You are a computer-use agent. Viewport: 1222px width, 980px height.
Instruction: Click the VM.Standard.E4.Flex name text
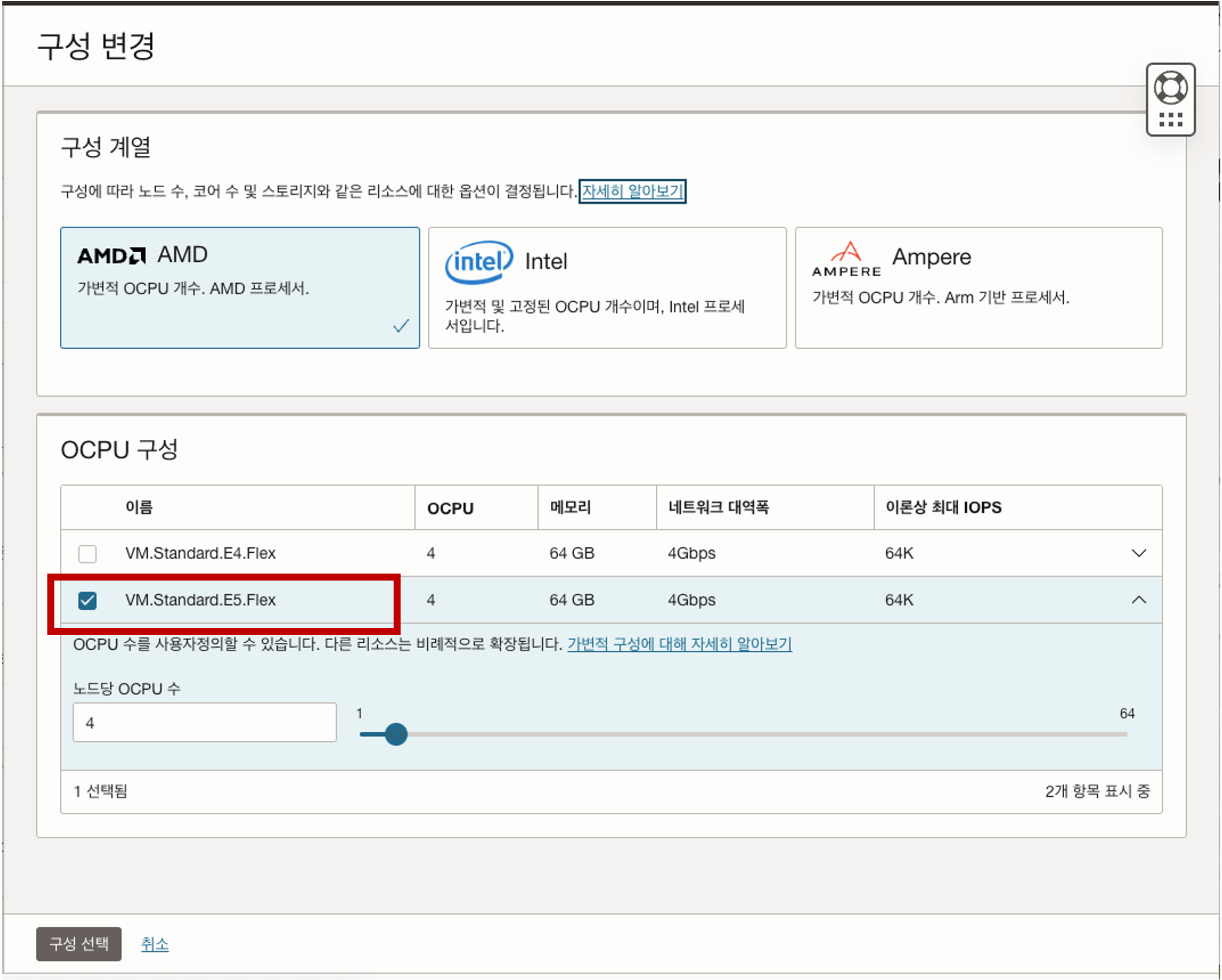pos(200,553)
